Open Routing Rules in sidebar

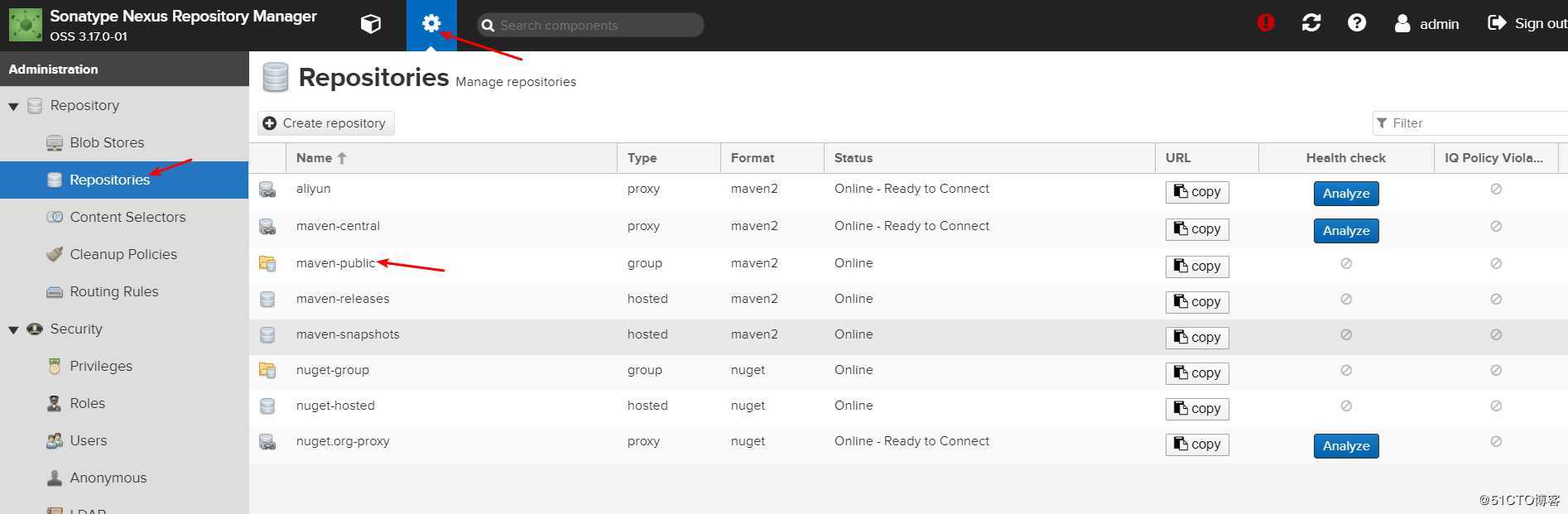[114, 291]
